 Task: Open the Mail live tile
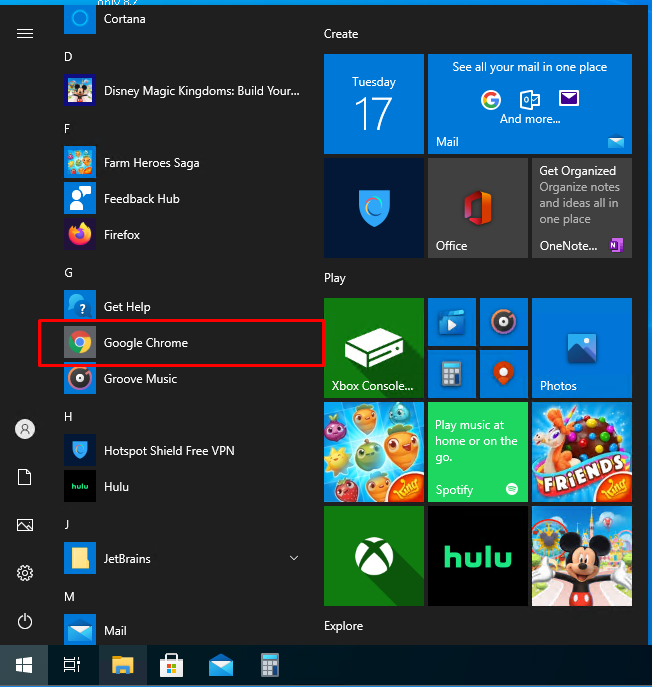click(530, 104)
